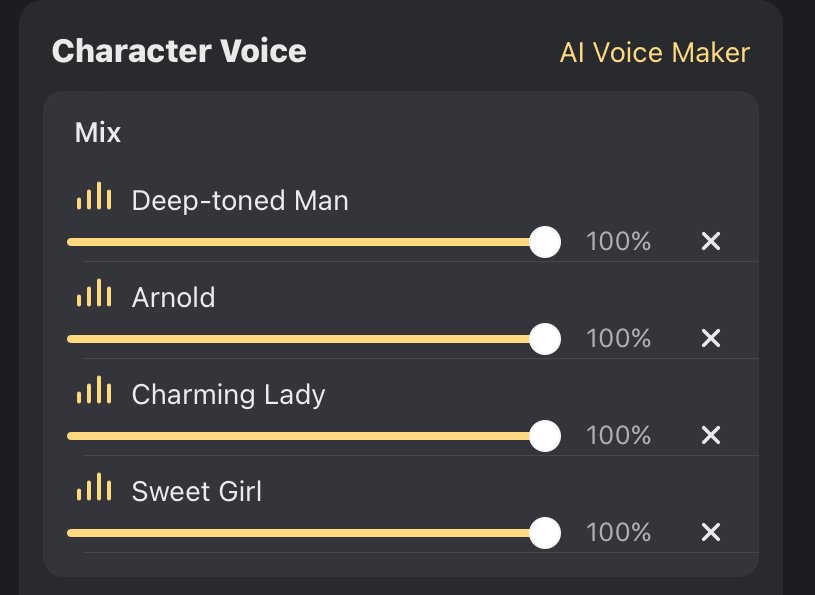Click the sound bars icon beside Sweet Girl
This screenshot has height=595, width=815.
pos(94,489)
